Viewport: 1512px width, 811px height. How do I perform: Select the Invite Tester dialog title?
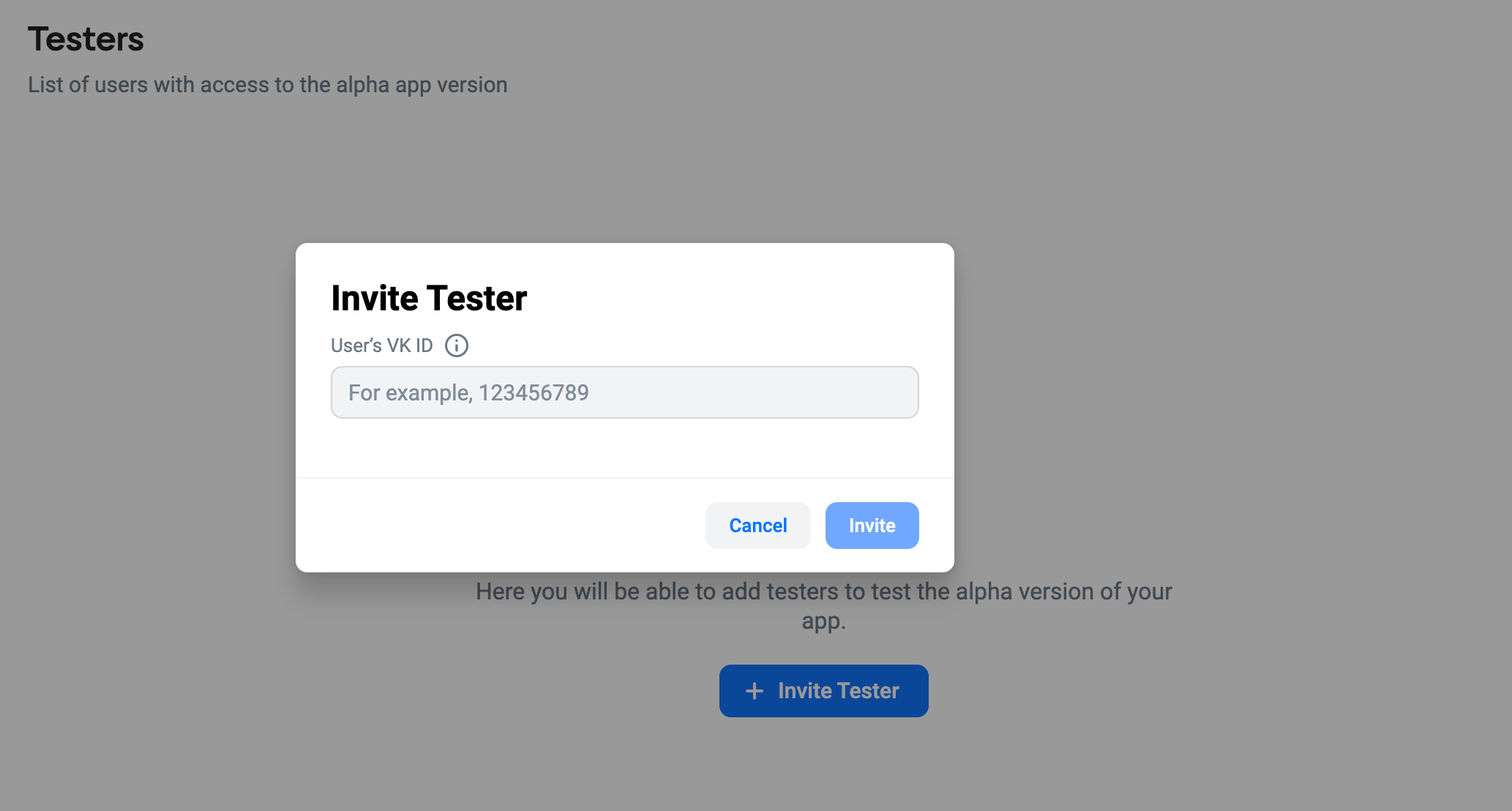coord(429,298)
